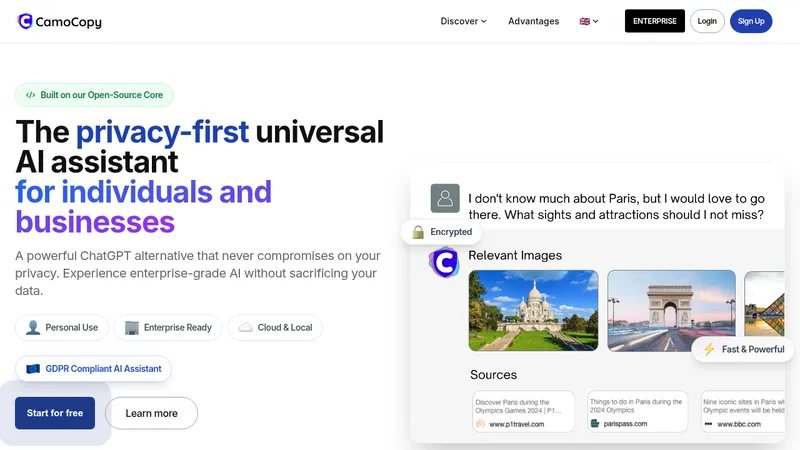Viewport: 800px width, 450px height.
Task: Click the chevron next to Discover
Action: click(x=484, y=21)
